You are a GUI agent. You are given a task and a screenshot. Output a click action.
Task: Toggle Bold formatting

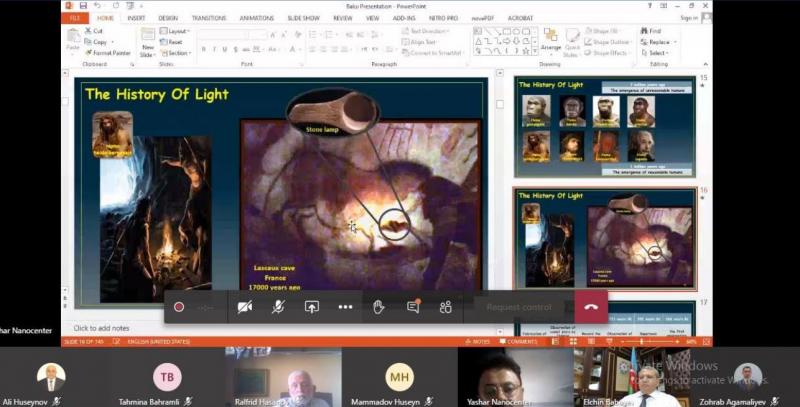[204, 49]
